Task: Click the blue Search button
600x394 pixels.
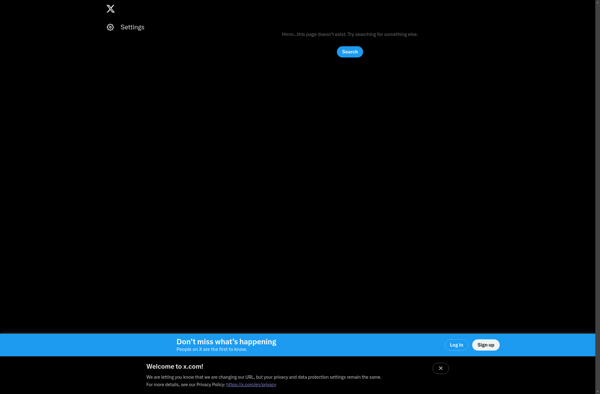Action: [x=350, y=52]
